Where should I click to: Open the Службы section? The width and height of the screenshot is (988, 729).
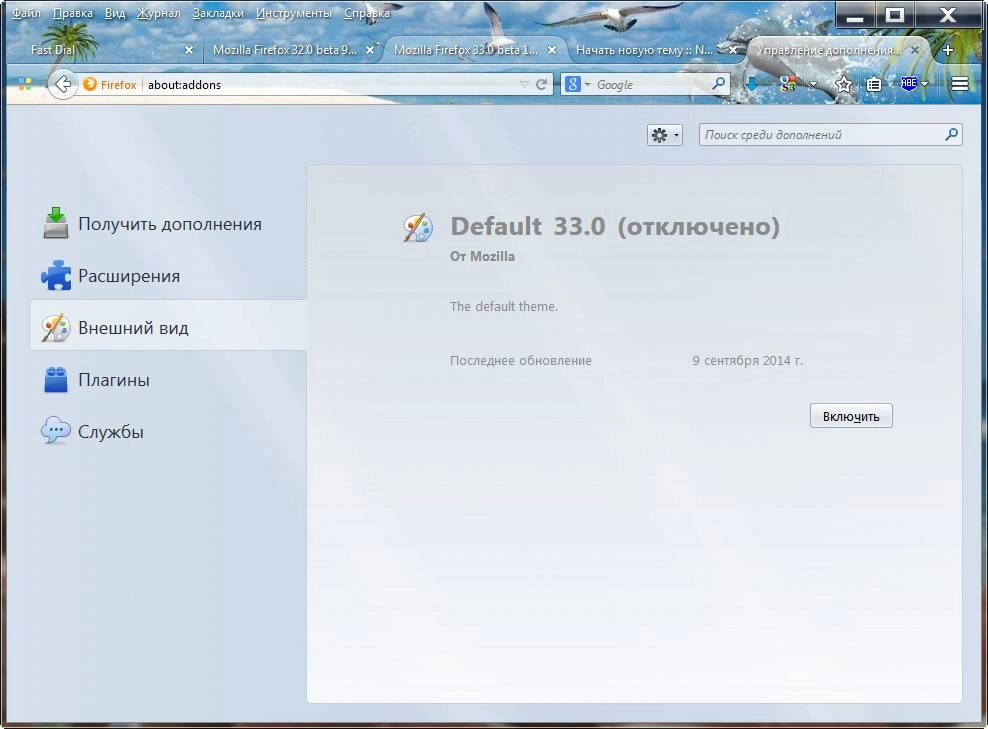[x=168, y=432]
